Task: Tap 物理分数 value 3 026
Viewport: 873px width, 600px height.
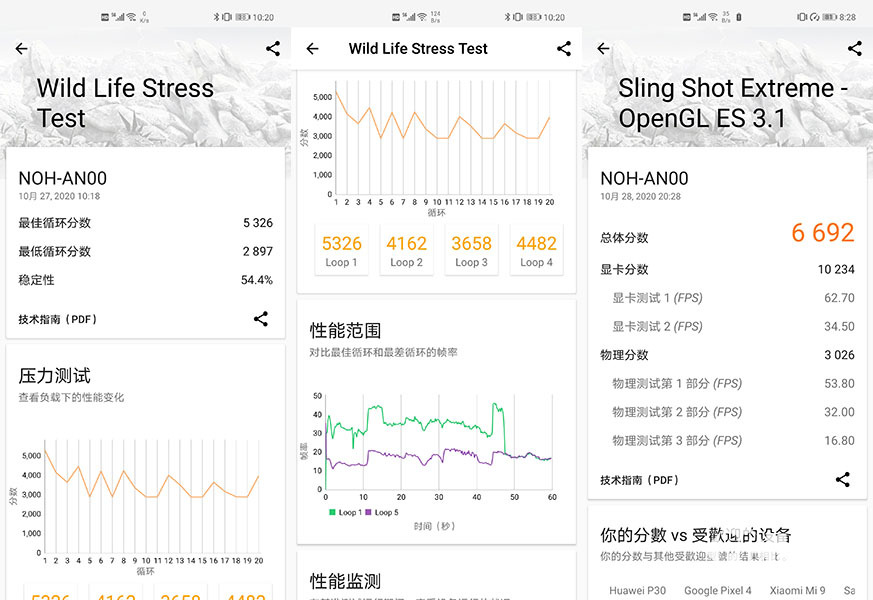Action: click(x=840, y=355)
